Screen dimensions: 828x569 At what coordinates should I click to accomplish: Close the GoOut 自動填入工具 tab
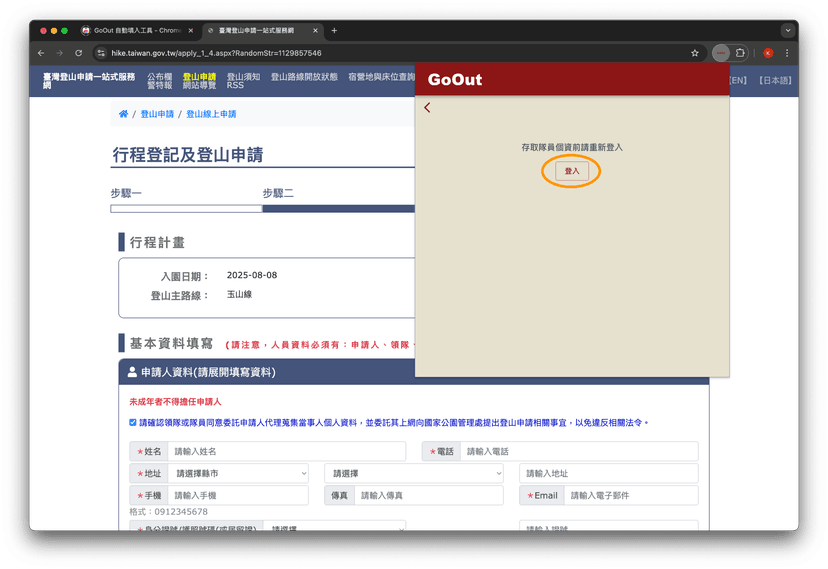pos(191,31)
